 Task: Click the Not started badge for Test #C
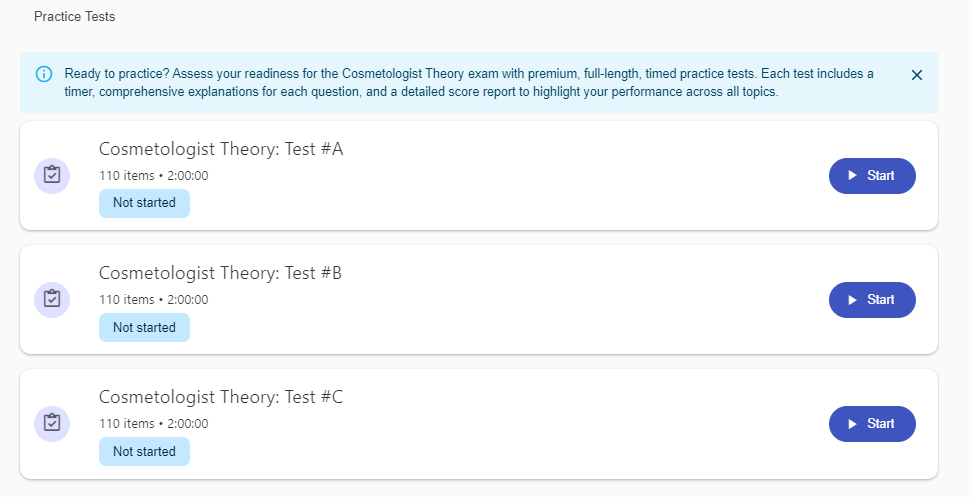pos(144,451)
